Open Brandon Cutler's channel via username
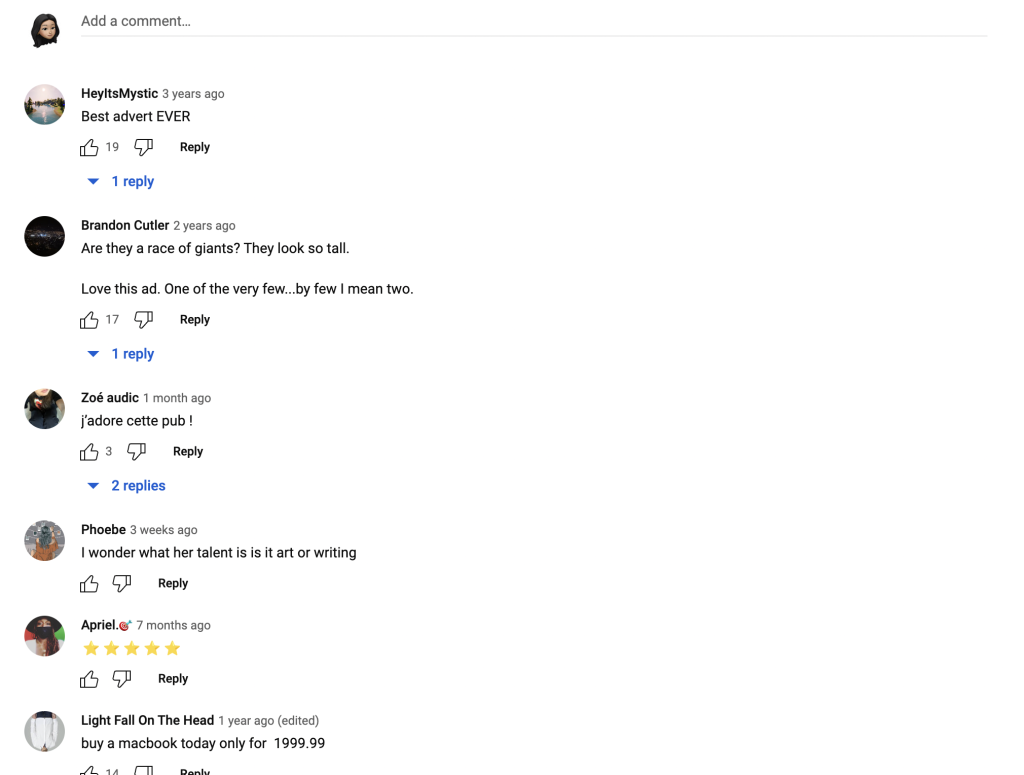Viewport: 1024px width, 775px height. 125,225
